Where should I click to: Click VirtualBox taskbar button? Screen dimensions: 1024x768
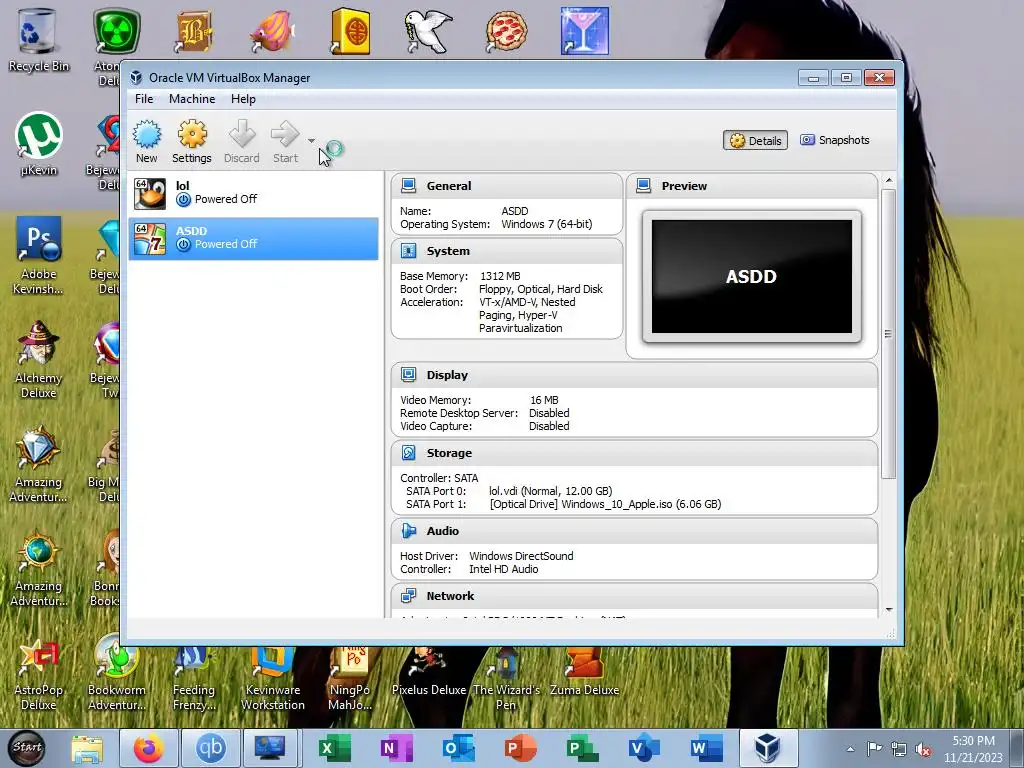[x=767, y=748]
